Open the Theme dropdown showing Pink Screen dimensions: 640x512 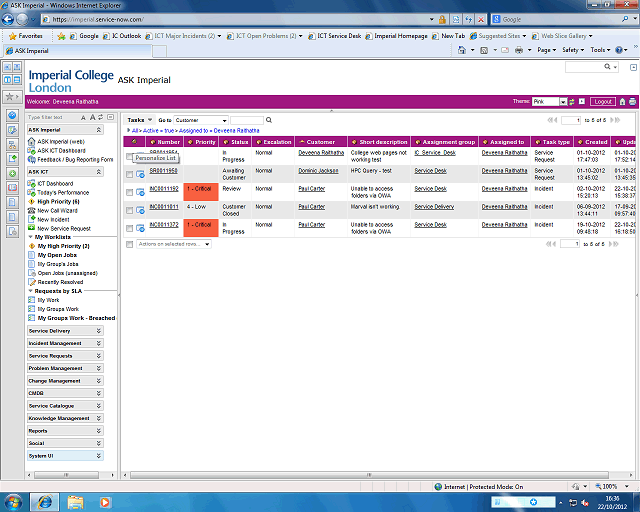click(563, 101)
